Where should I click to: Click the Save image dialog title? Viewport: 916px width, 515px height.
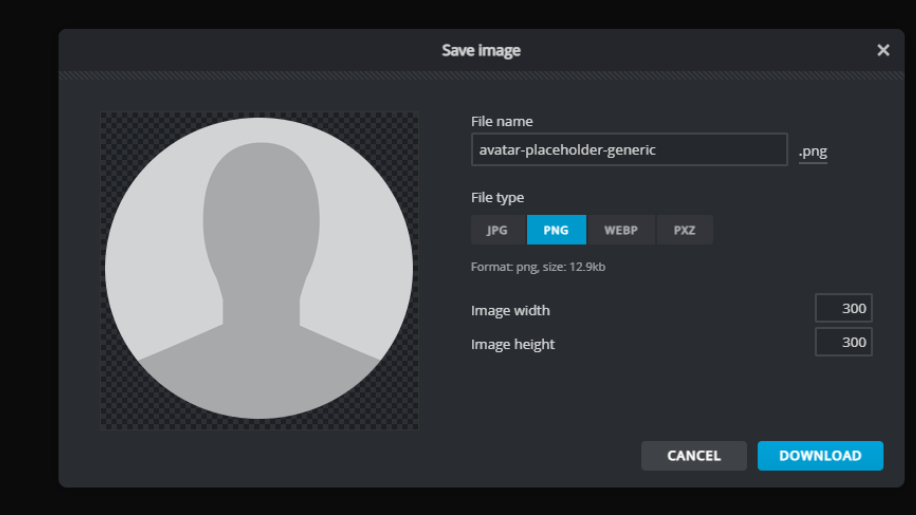click(481, 50)
